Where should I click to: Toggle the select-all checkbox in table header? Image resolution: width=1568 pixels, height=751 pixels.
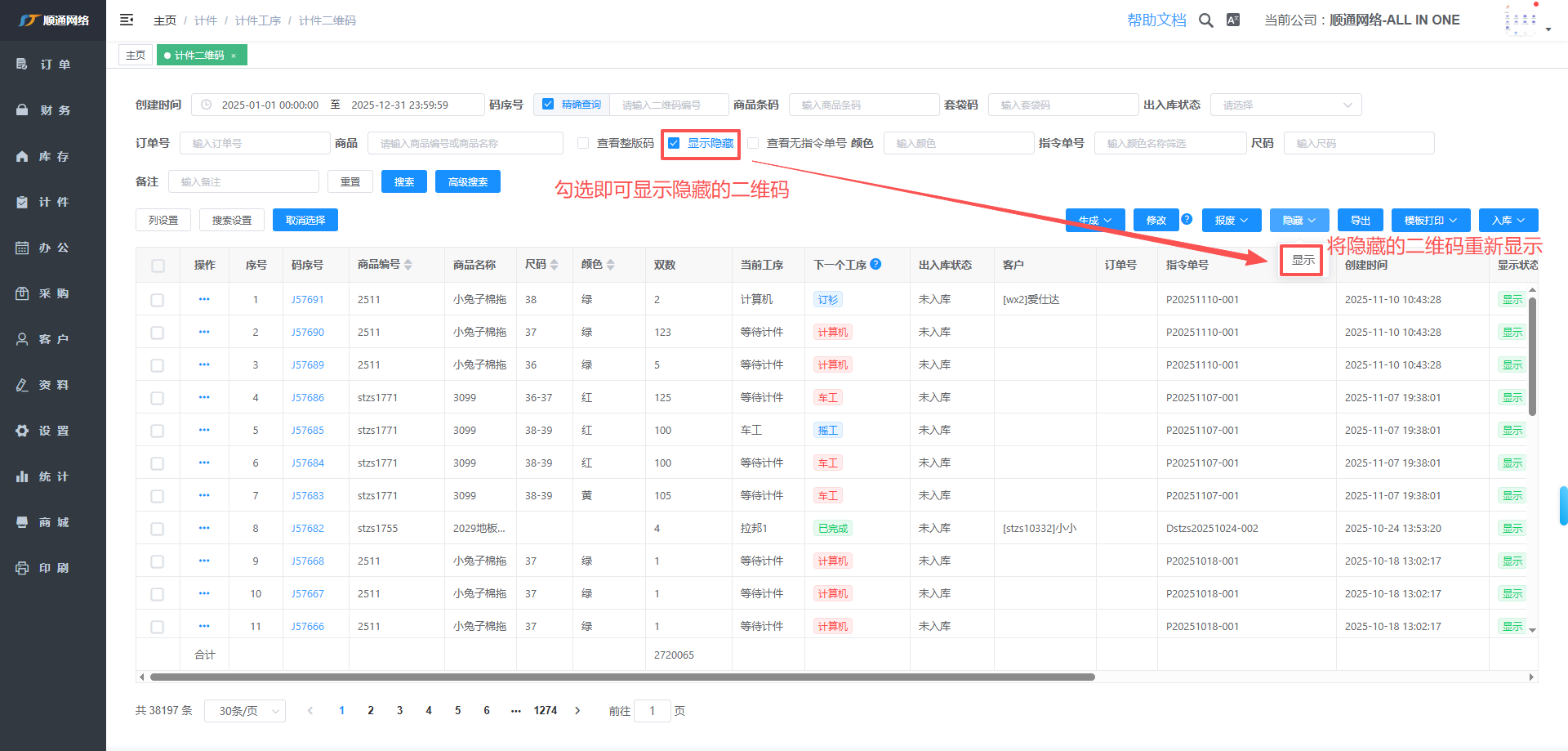pyautogui.click(x=158, y=266)
